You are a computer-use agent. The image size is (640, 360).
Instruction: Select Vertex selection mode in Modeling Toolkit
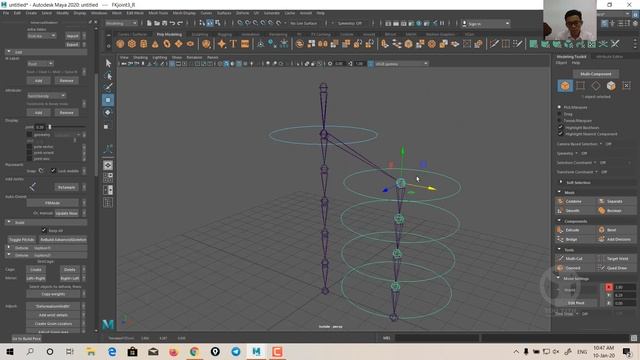[x=580, y=86]
